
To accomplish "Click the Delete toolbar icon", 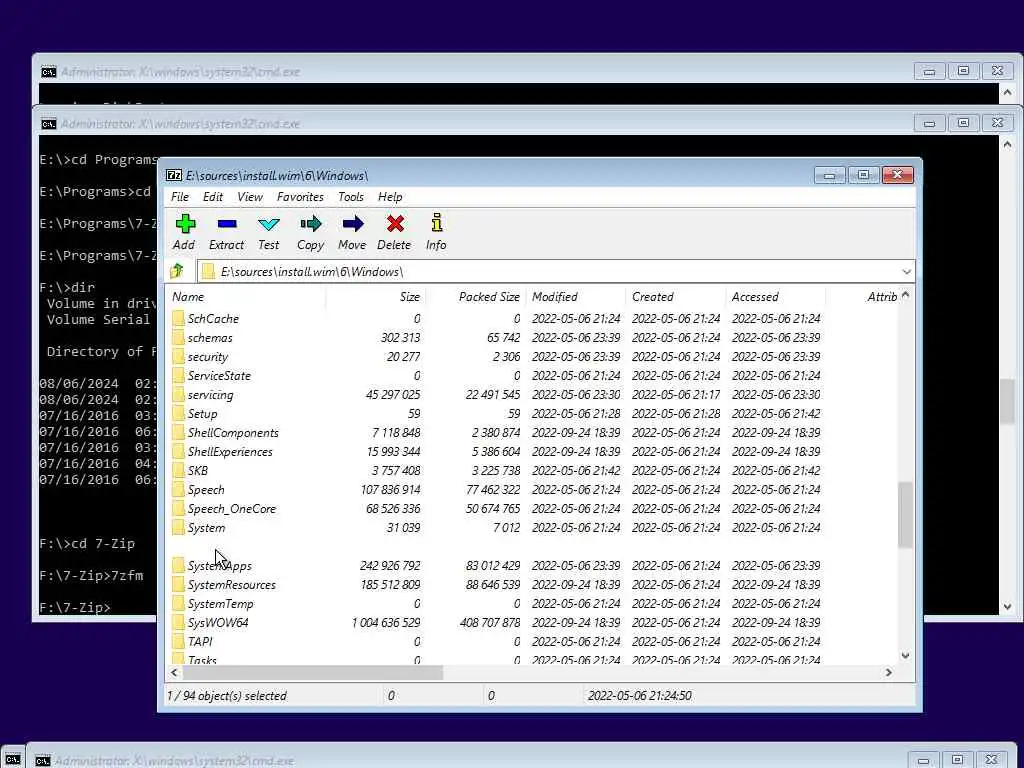I will (x=394, y=224).
